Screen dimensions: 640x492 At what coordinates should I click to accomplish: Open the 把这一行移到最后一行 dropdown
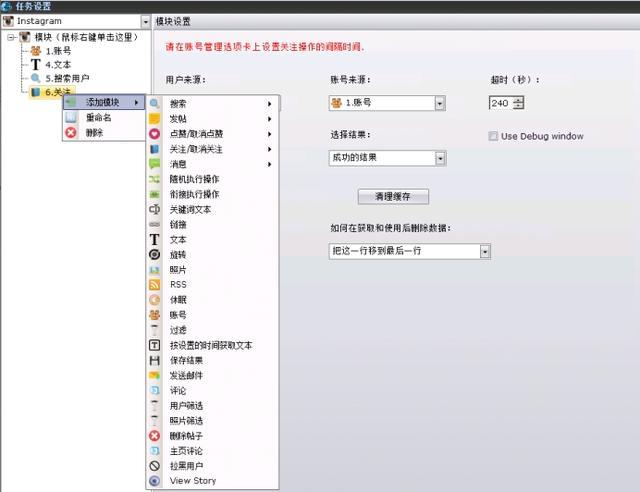[484, 252]
